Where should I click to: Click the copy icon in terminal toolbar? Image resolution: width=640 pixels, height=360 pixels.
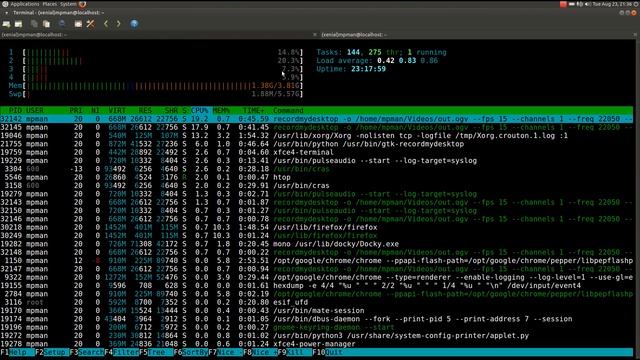[34, 24]
